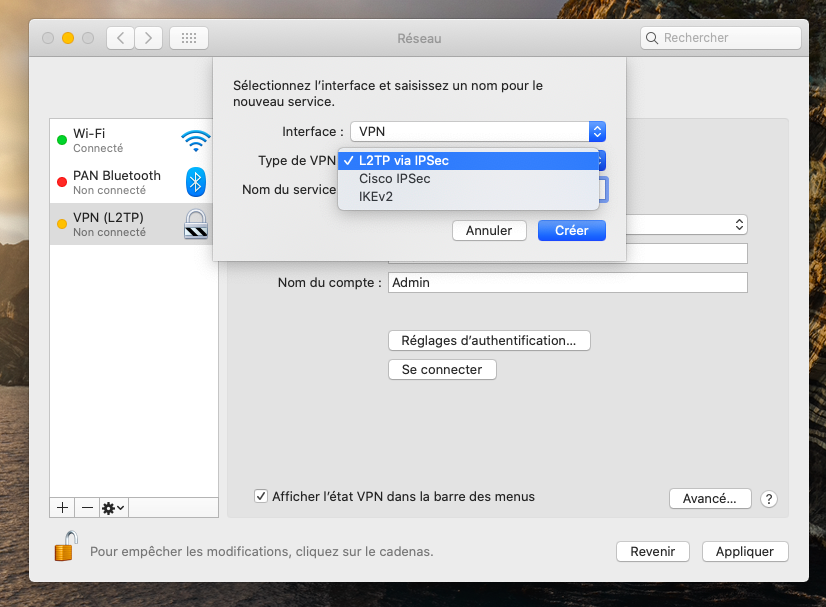Open the gear action menu below service list
Viewport: 826px width, 607px height.
113,508
